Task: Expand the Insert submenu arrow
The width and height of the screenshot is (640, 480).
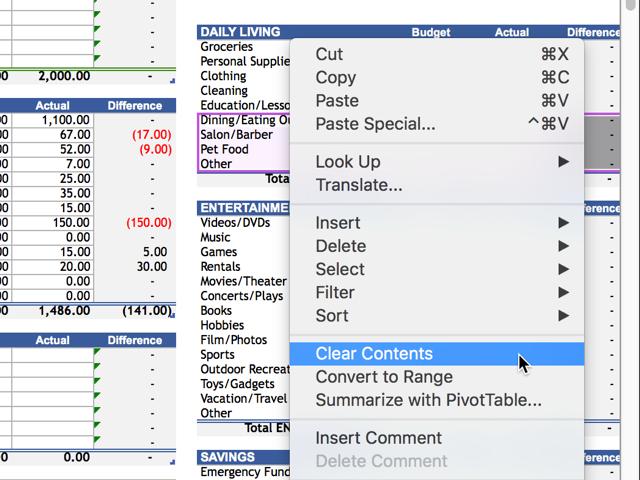Action: coord(564,223)
